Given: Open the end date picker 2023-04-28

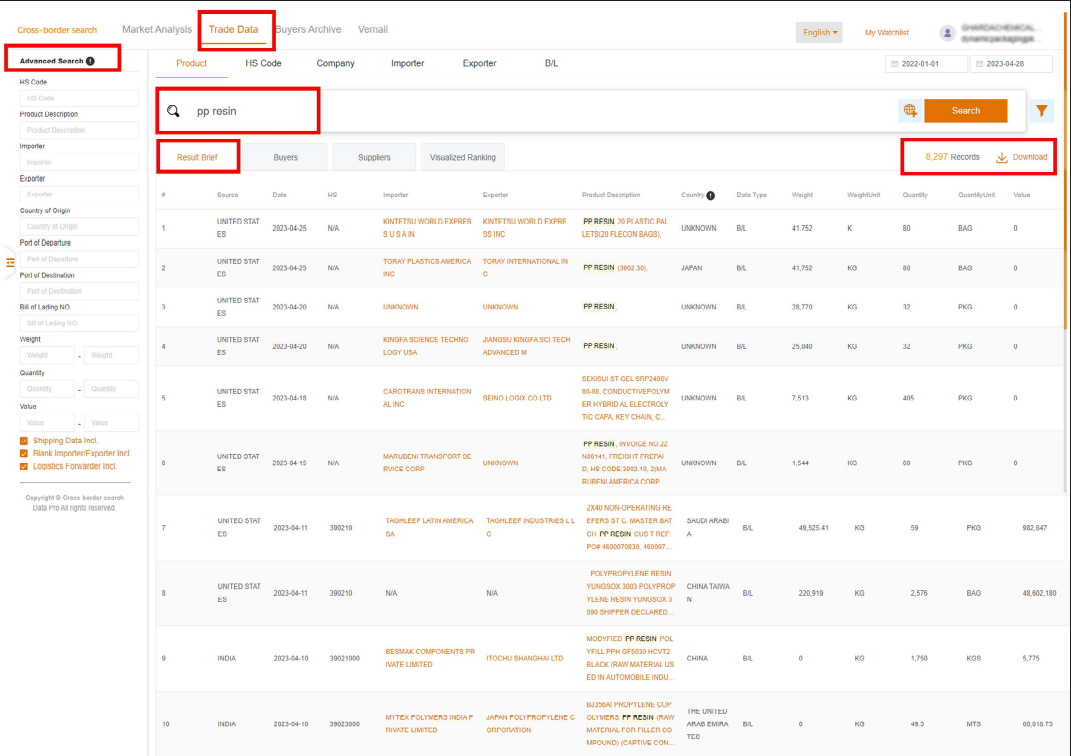Looking at the screenshot, I should point(1011,64).
